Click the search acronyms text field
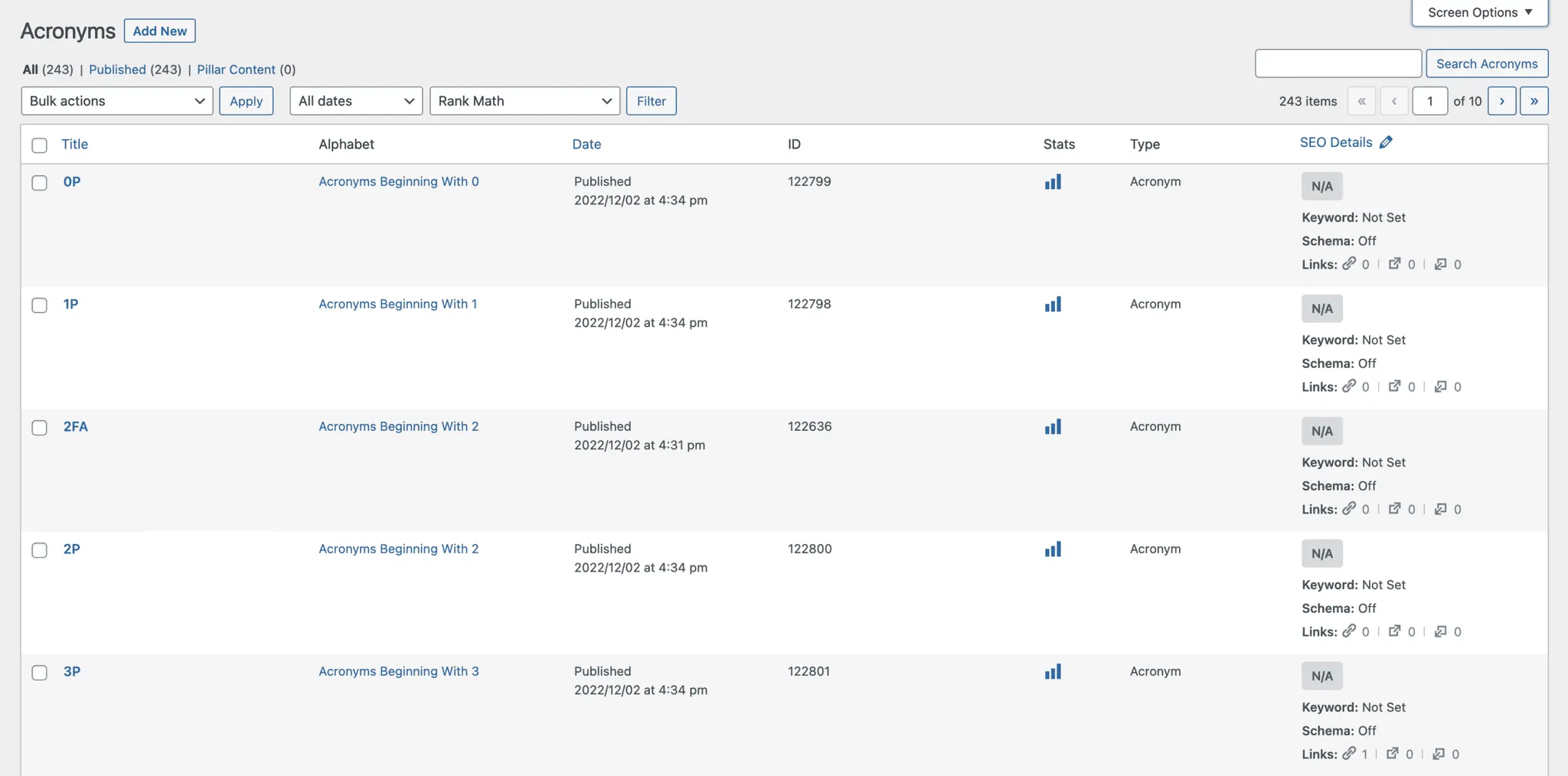The image size is (1568, 776). pyautogui.click(x=1338, y=64)
